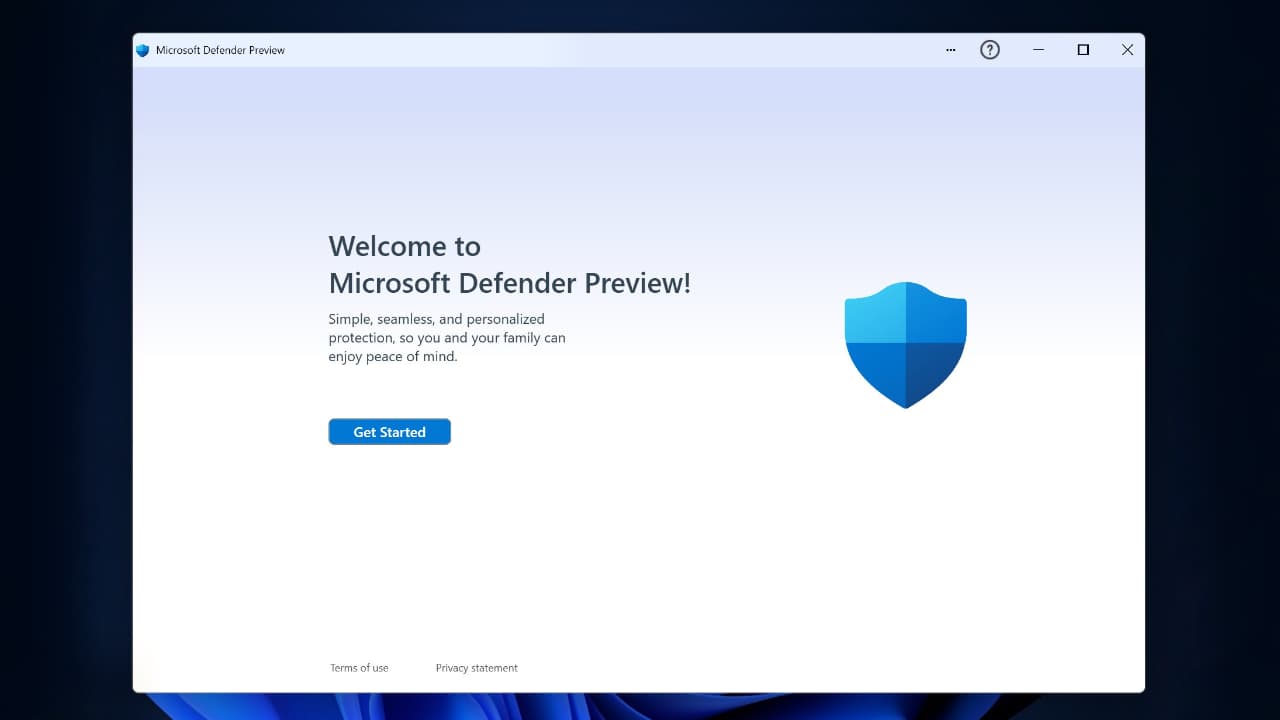Click the title bar text 'Microsoft Defender Preview'
The image size is (1280, 720).
220,50
